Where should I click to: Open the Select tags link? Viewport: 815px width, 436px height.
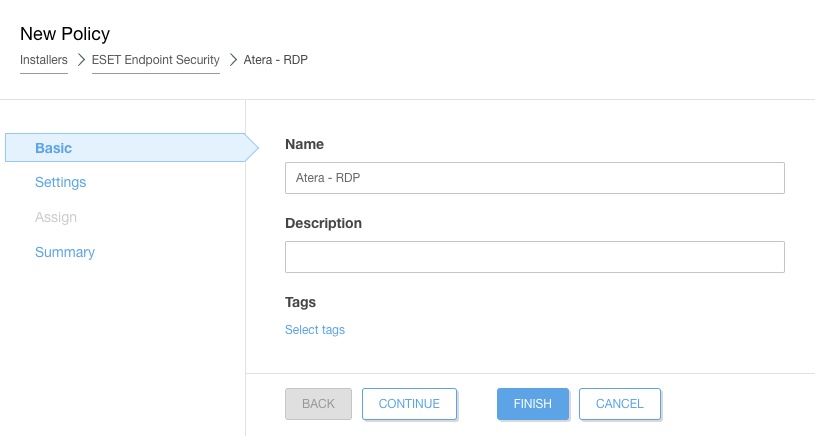[315, 330]
